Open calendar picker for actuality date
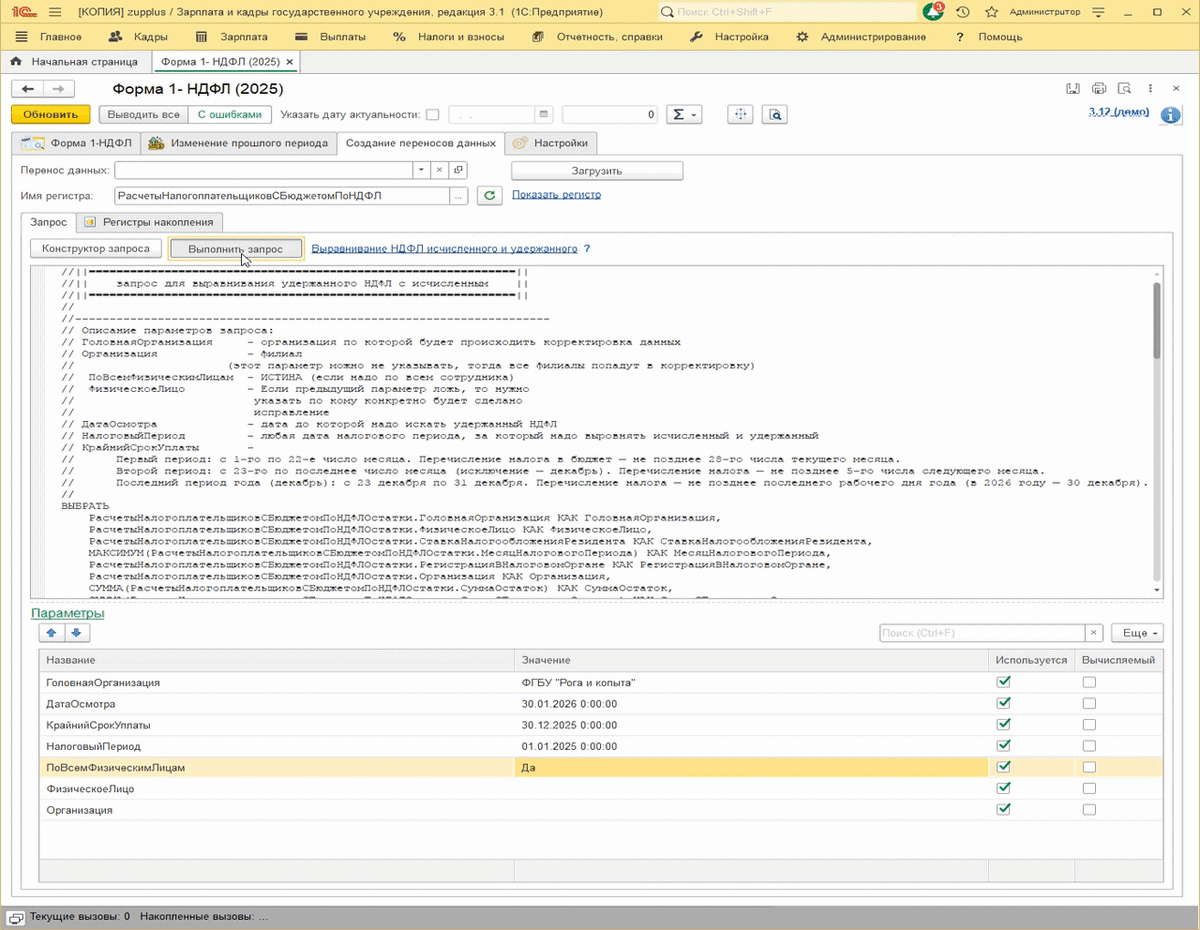The width and height of the screenshot is (1200, 930). click(x=544, y=114)
